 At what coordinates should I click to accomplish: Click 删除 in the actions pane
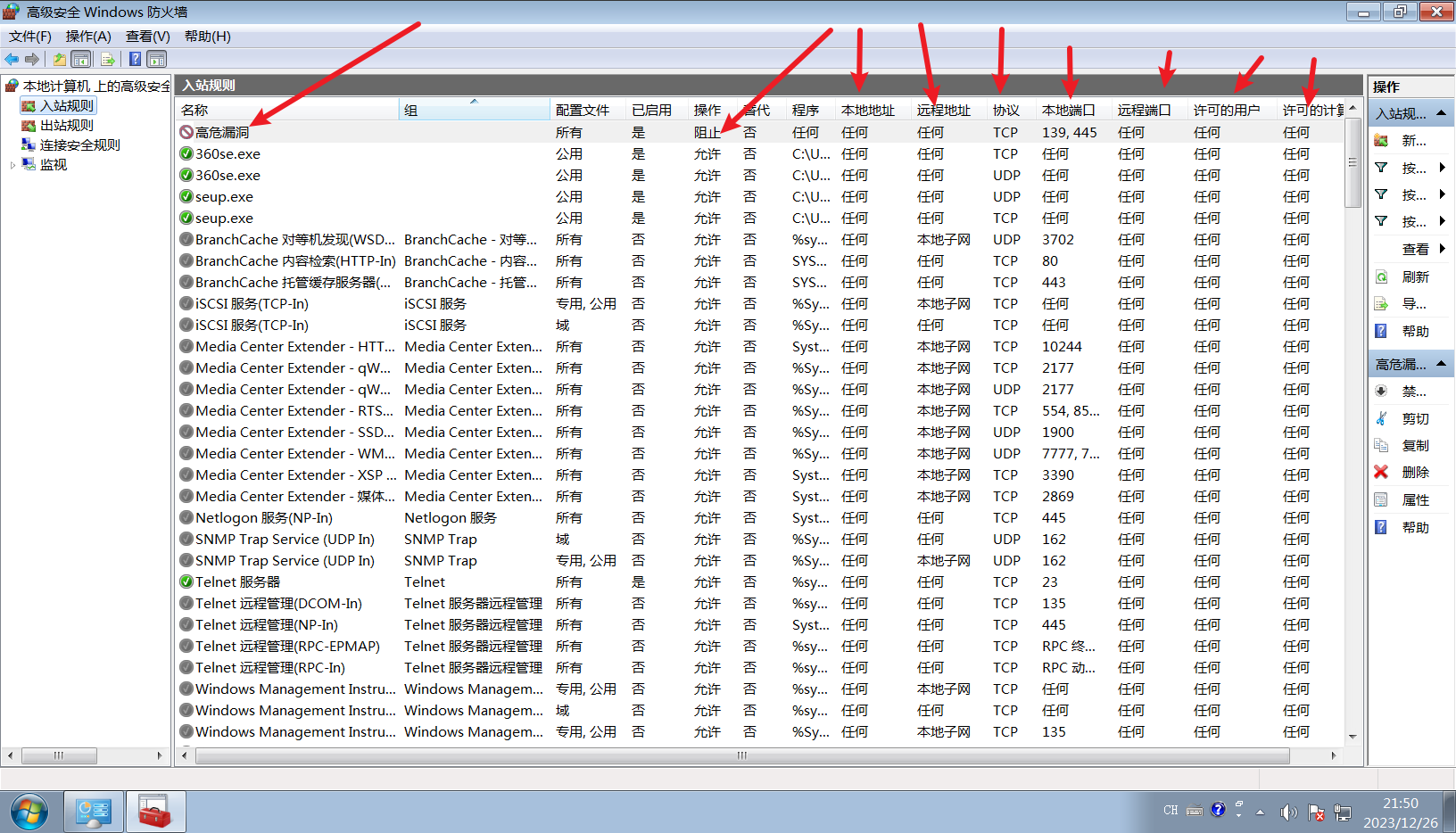[1415, 472]
